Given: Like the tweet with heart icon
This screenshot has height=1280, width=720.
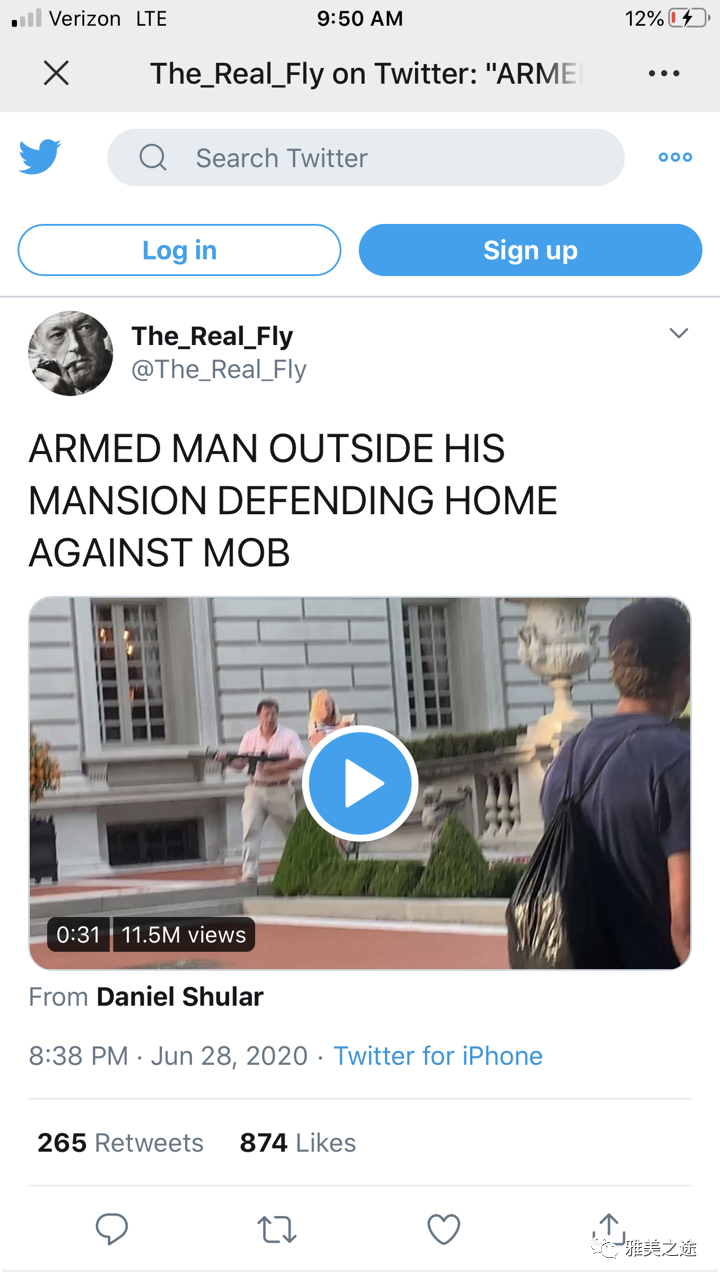Looking at the screenshot, I should coord(443,1229).
